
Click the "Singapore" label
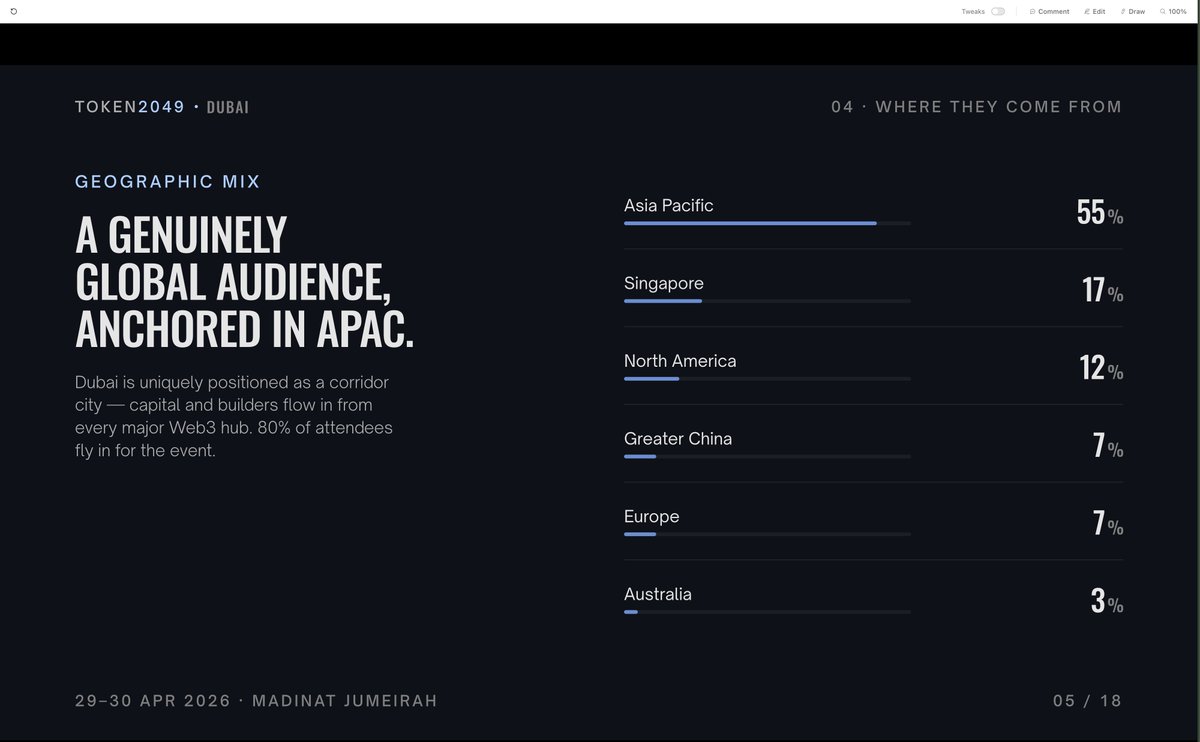(x=664, y=284)
